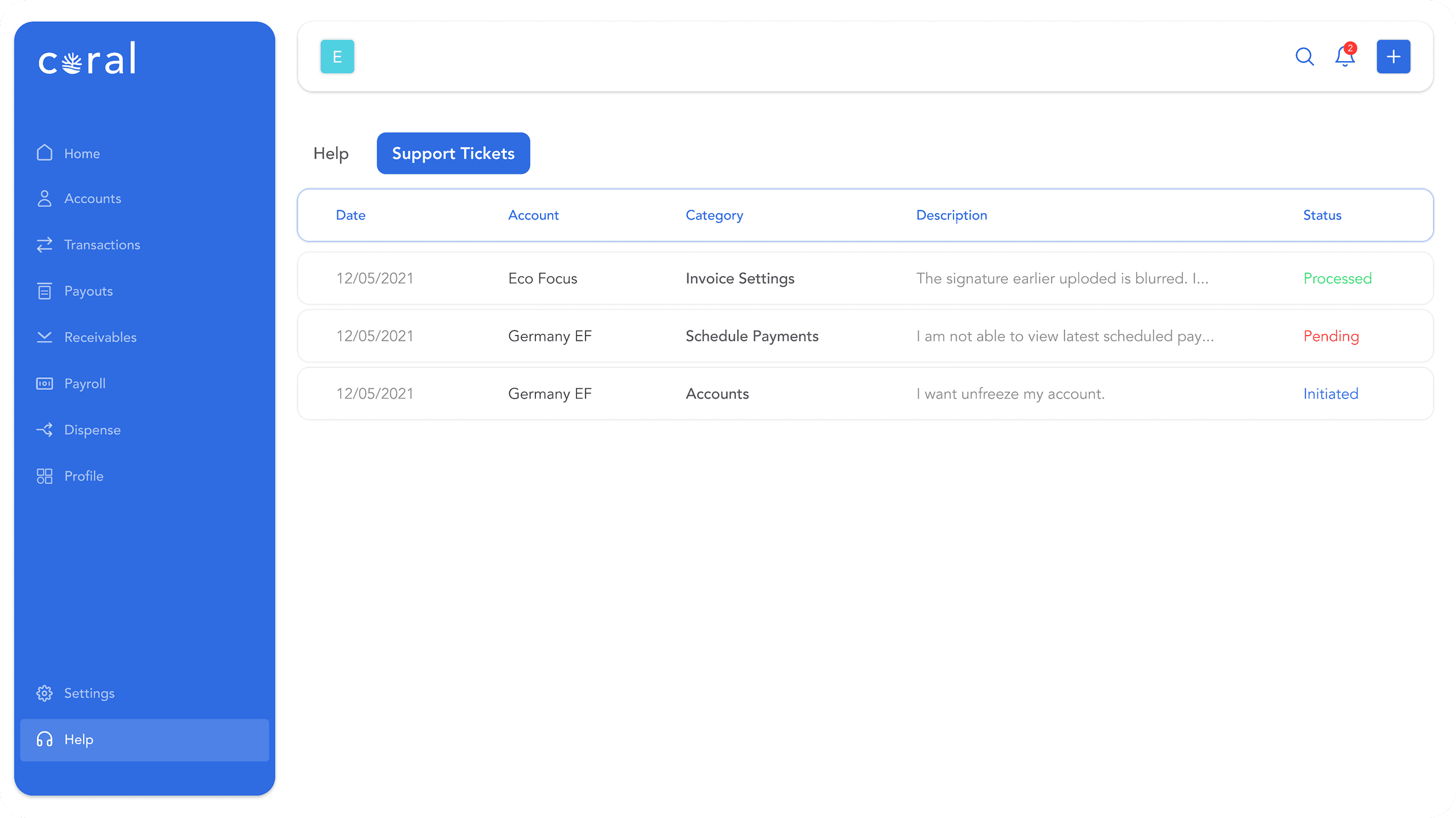This screenshot has height=818, width=1456.
Task: Switch to the Help tab
Action: pos(331,154)
